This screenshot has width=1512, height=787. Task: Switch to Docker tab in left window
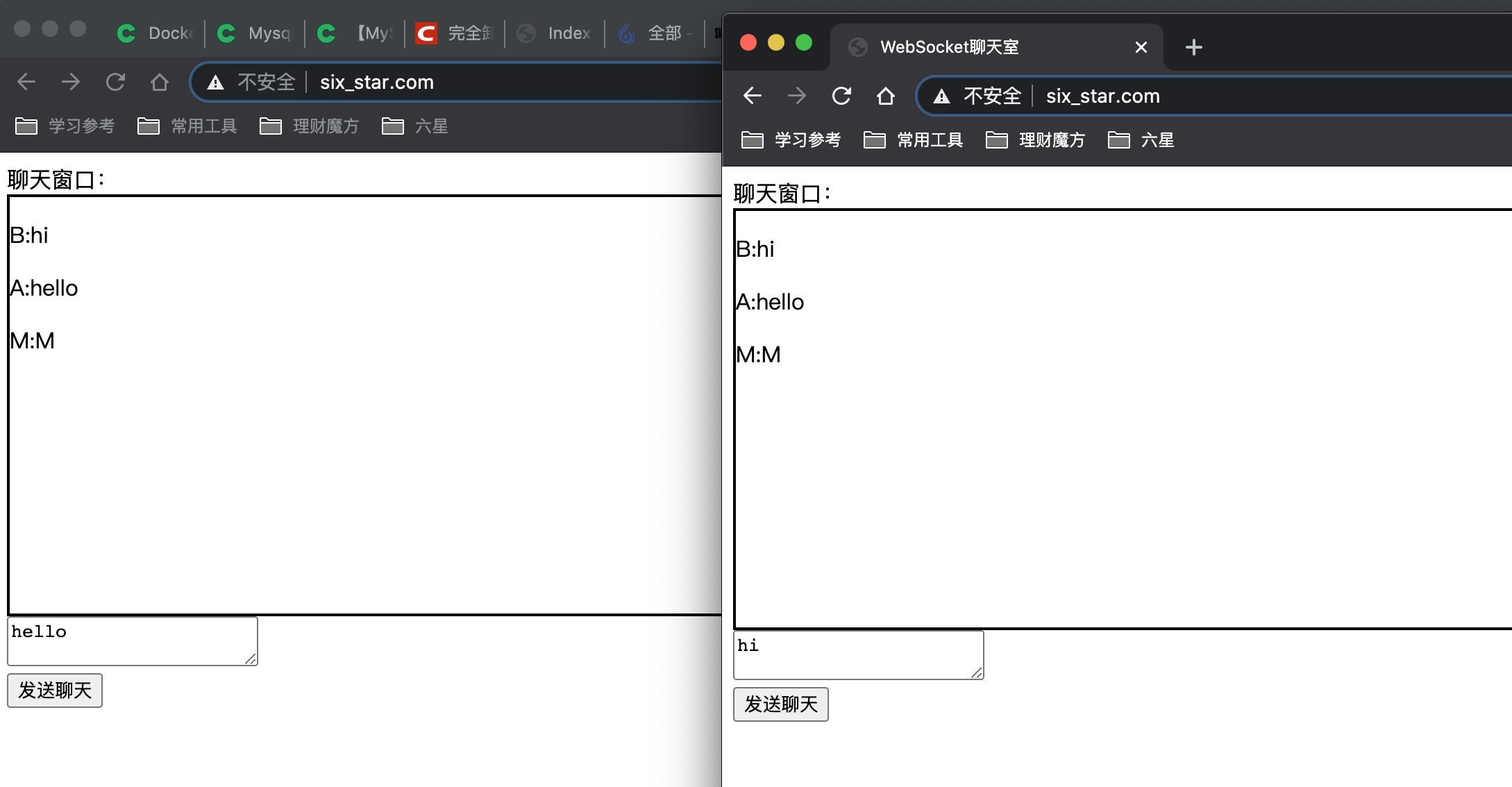pos(156,33)
